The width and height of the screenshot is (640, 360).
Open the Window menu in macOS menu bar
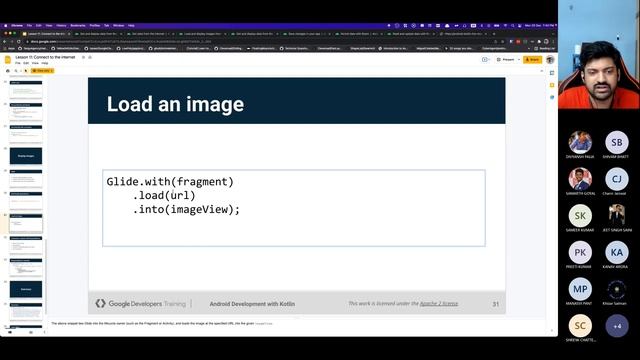tap(118, 26)
